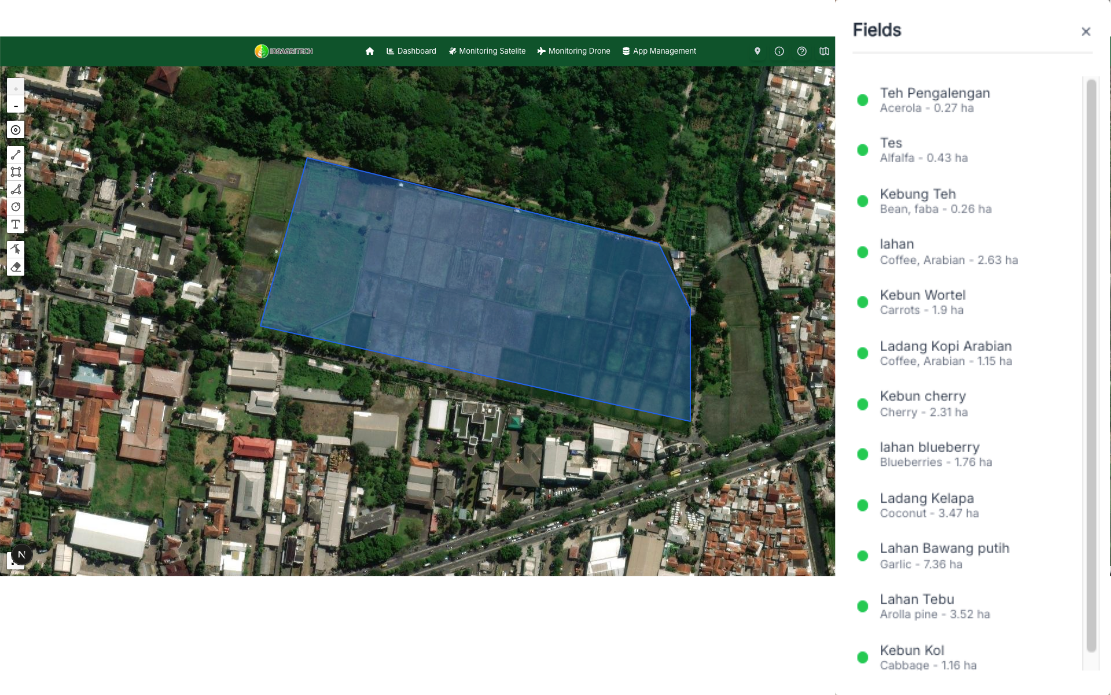
Task: Click the edit/cursor tool above eraser
Action: click(x=15, y=248)
